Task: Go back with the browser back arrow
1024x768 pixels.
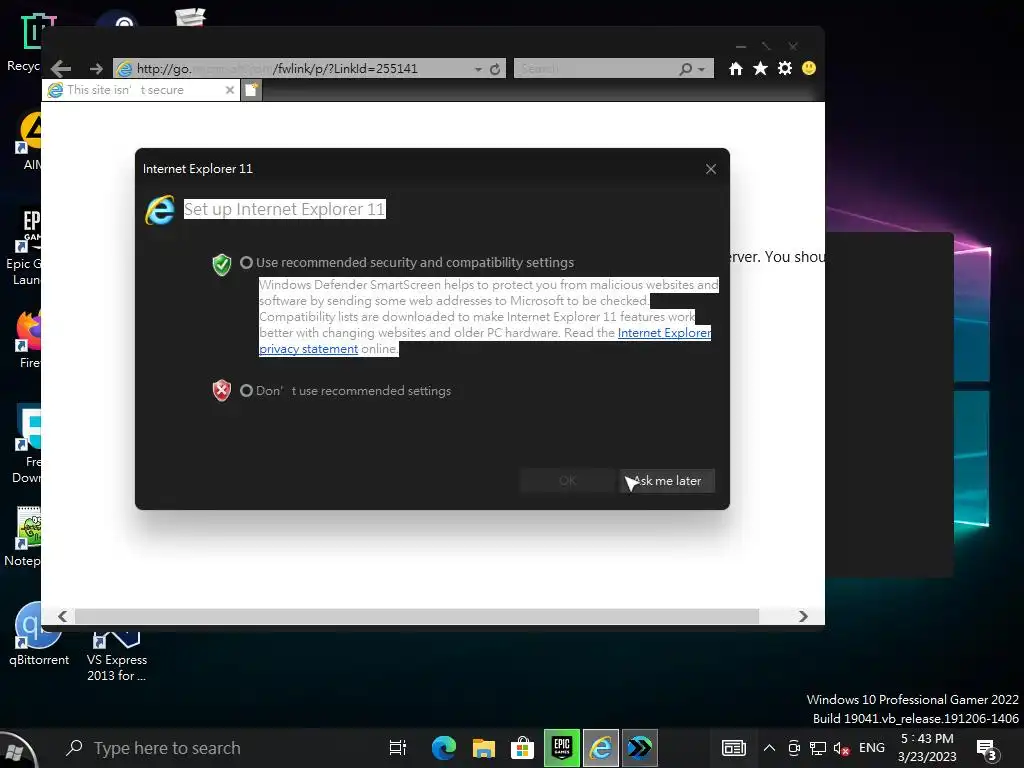Action: [61, 69]
